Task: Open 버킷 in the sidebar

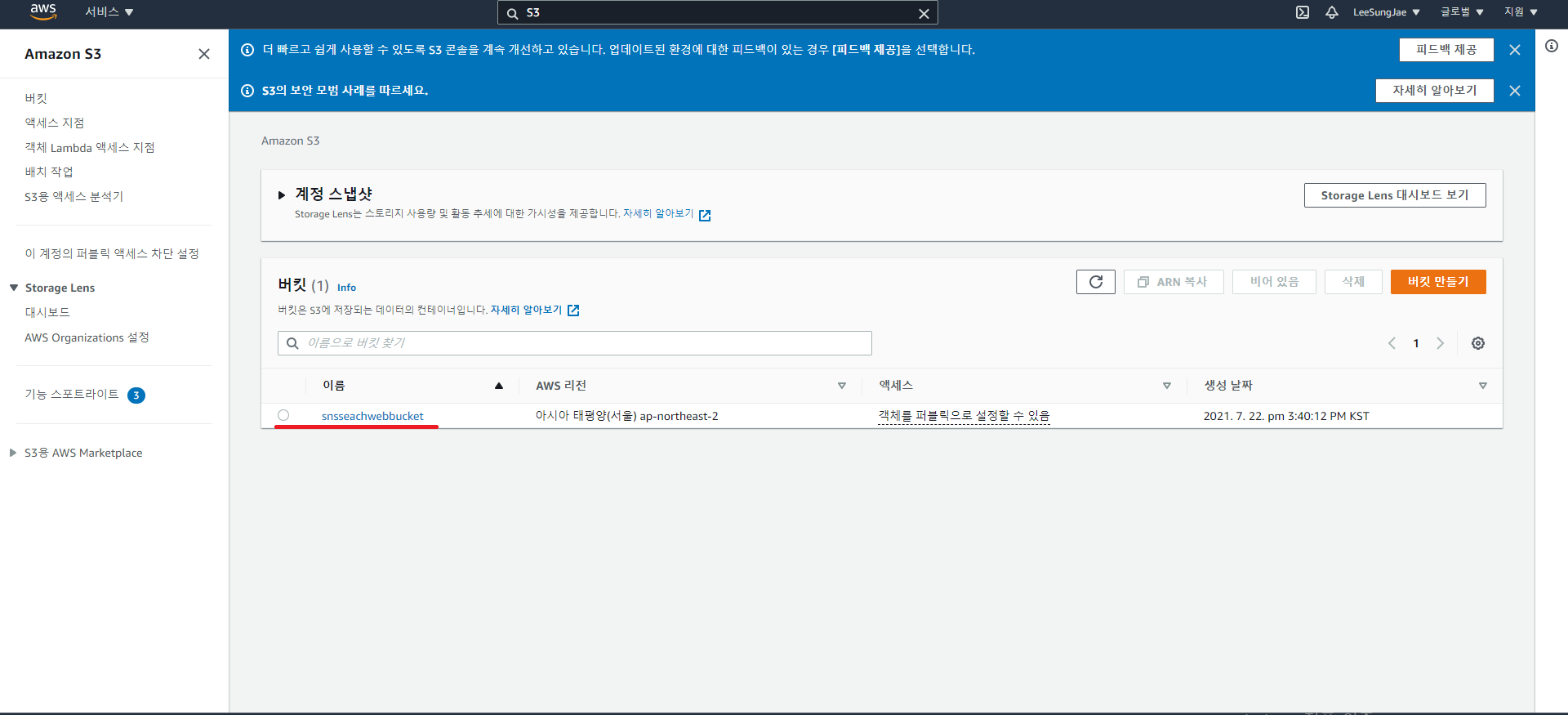Action: coord(36,98)
